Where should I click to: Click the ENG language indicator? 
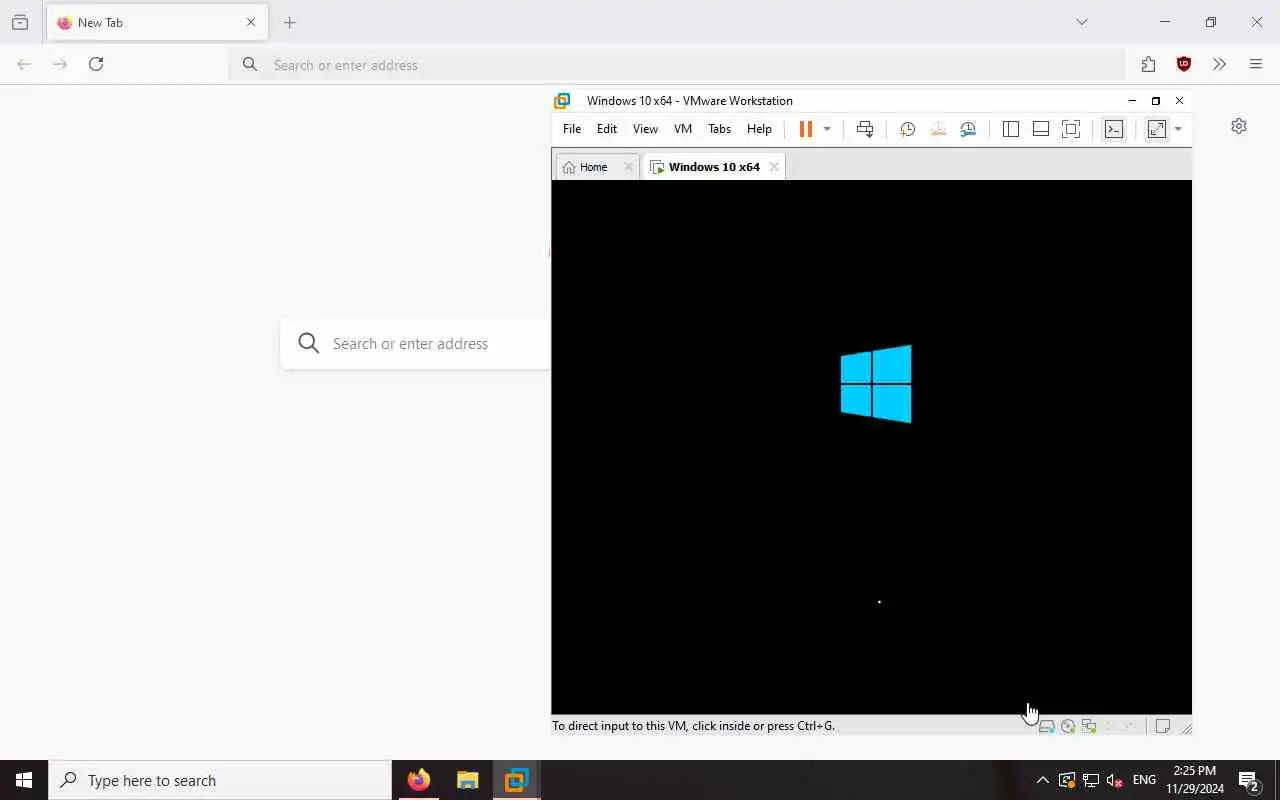1144,780
